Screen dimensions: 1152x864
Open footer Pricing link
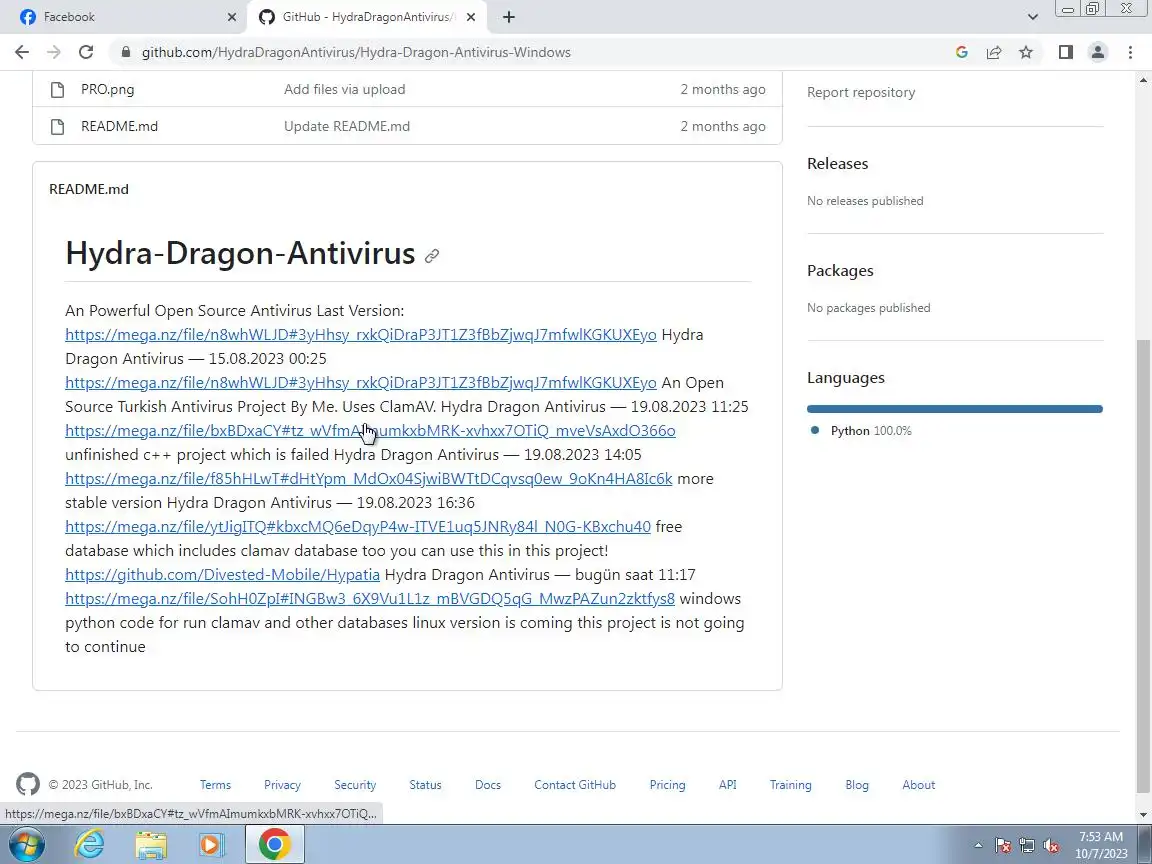tap(667, 785)
